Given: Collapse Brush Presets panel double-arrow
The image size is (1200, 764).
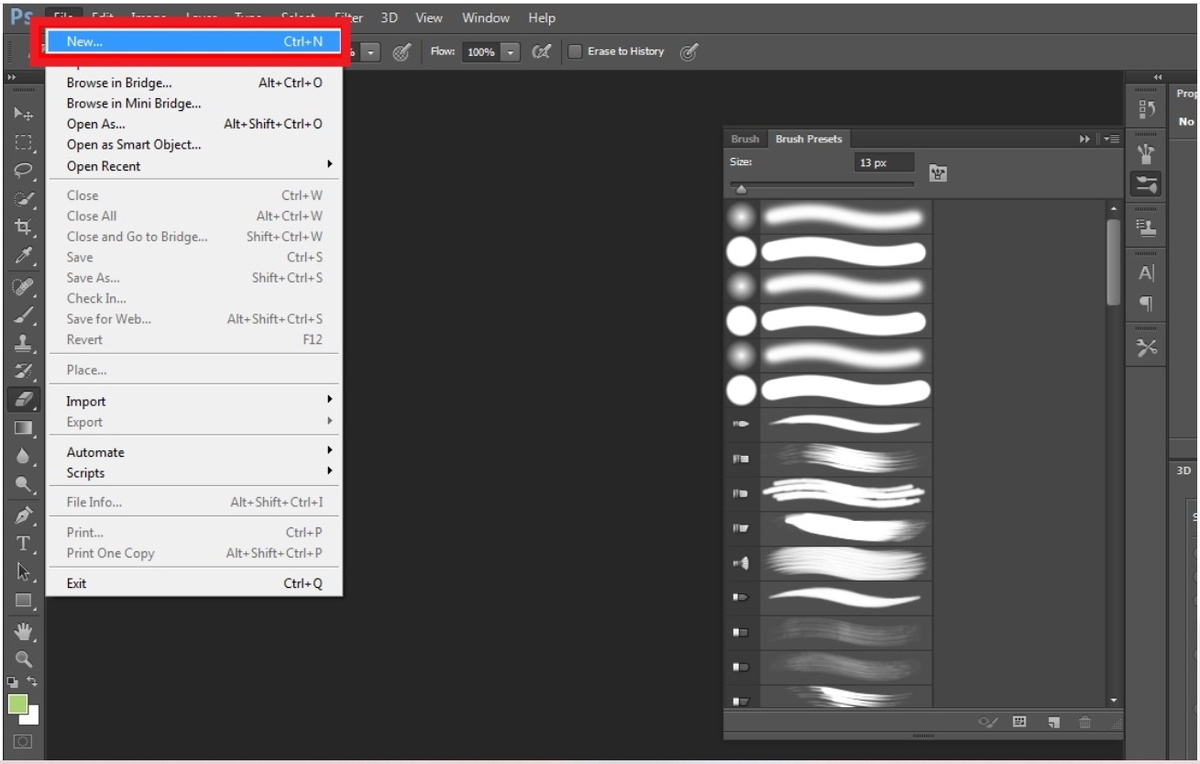Looking at the screenshot, I should (x=1085, y=139).
